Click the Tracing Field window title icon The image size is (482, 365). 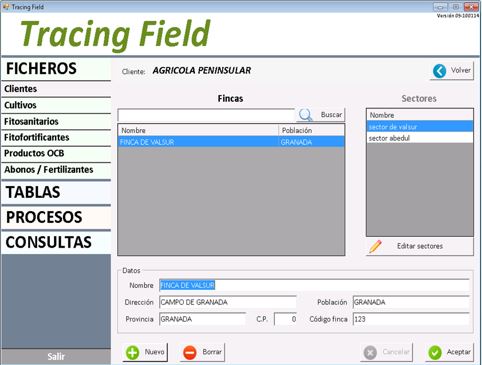point(6,6)
